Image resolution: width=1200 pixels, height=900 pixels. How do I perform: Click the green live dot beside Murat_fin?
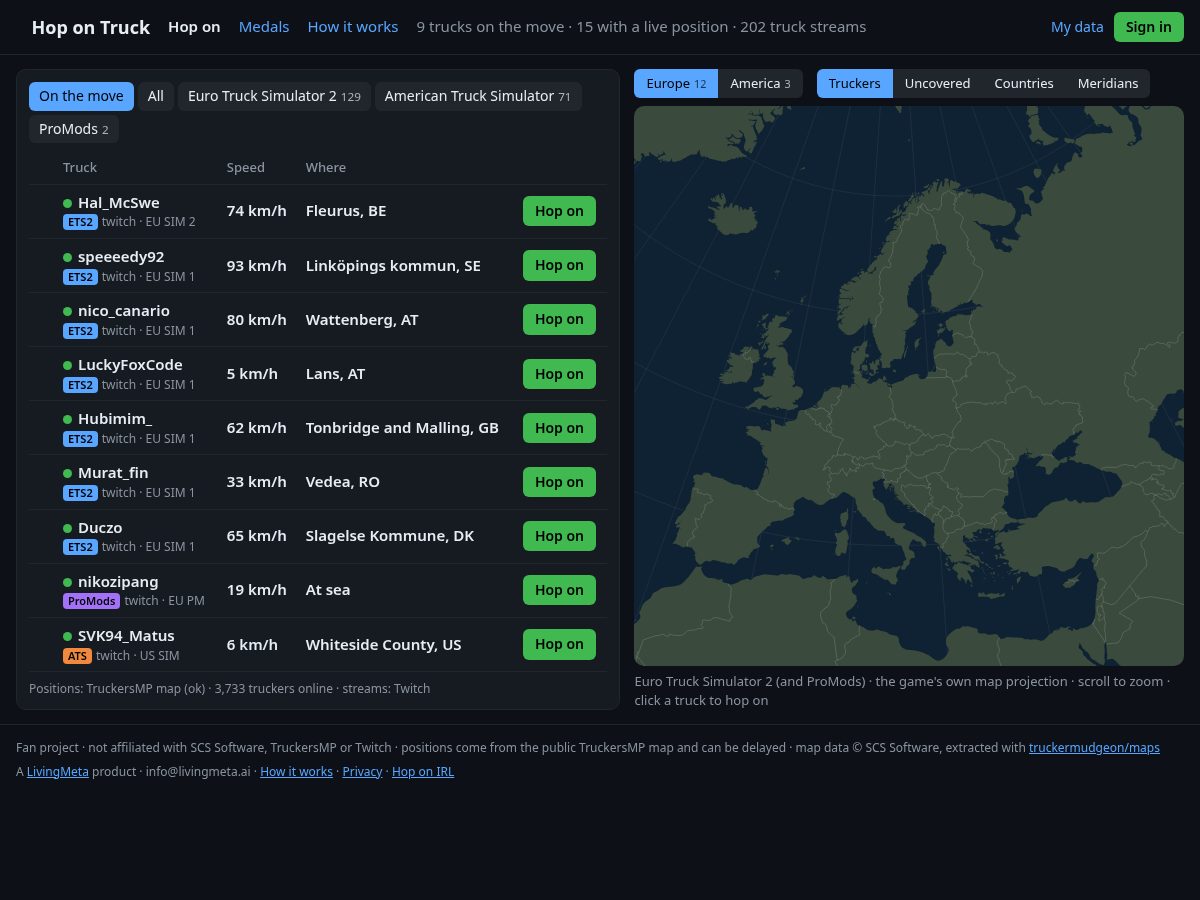click(68, 473)
